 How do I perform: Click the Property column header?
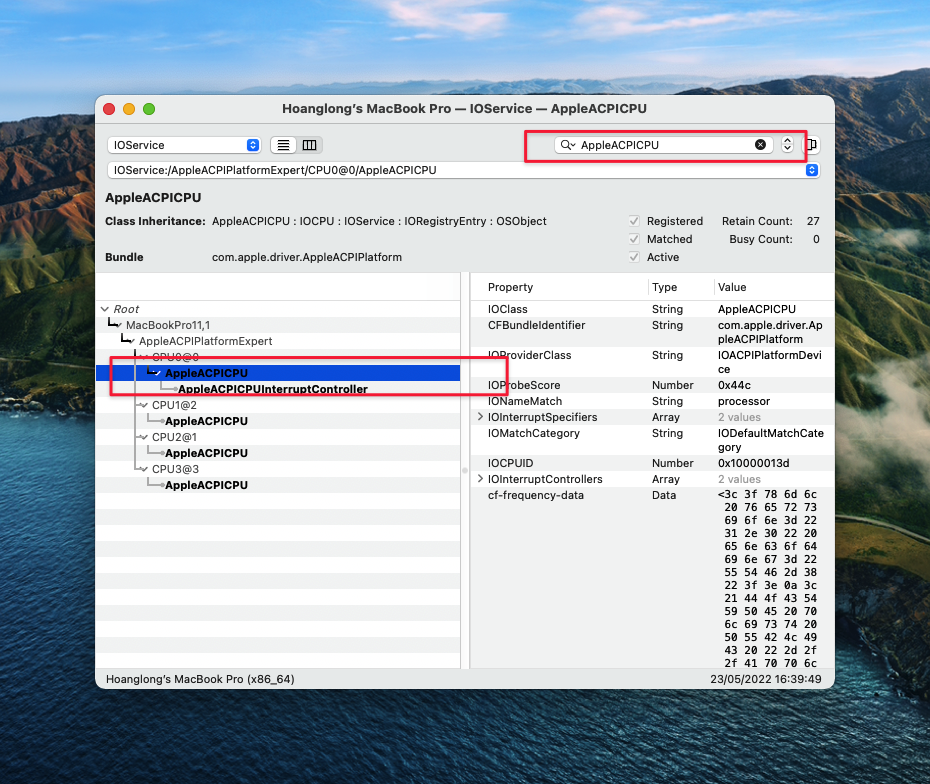(x=510, y=287)
